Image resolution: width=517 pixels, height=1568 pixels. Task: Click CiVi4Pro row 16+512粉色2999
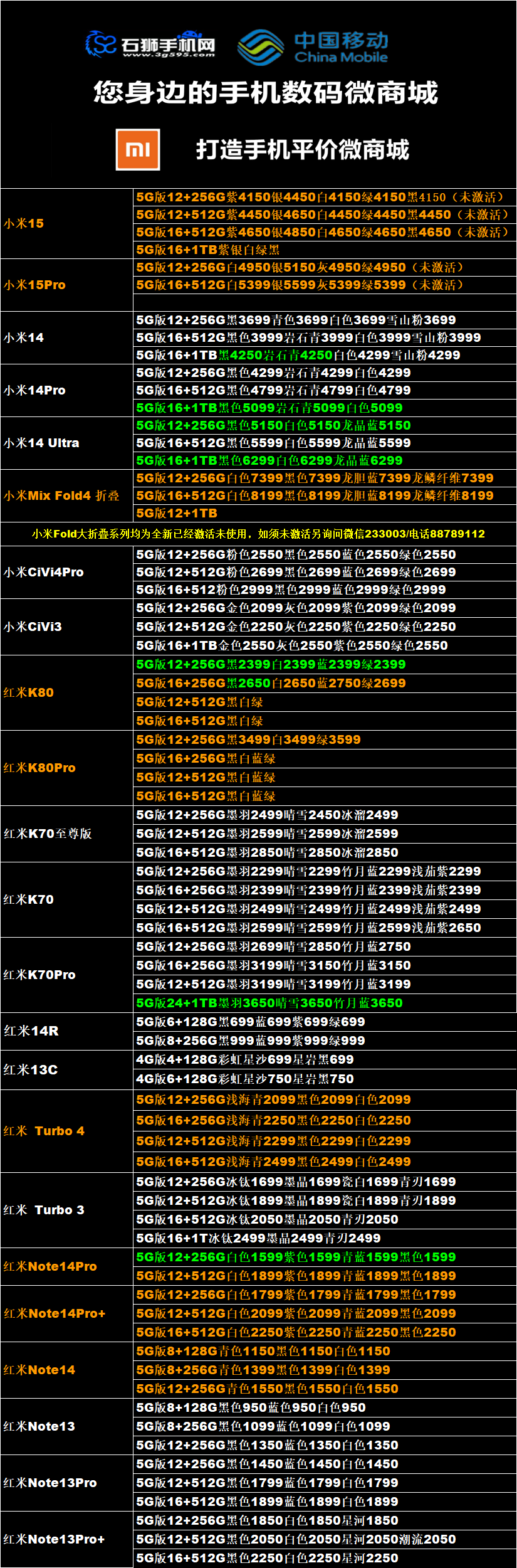325,590
